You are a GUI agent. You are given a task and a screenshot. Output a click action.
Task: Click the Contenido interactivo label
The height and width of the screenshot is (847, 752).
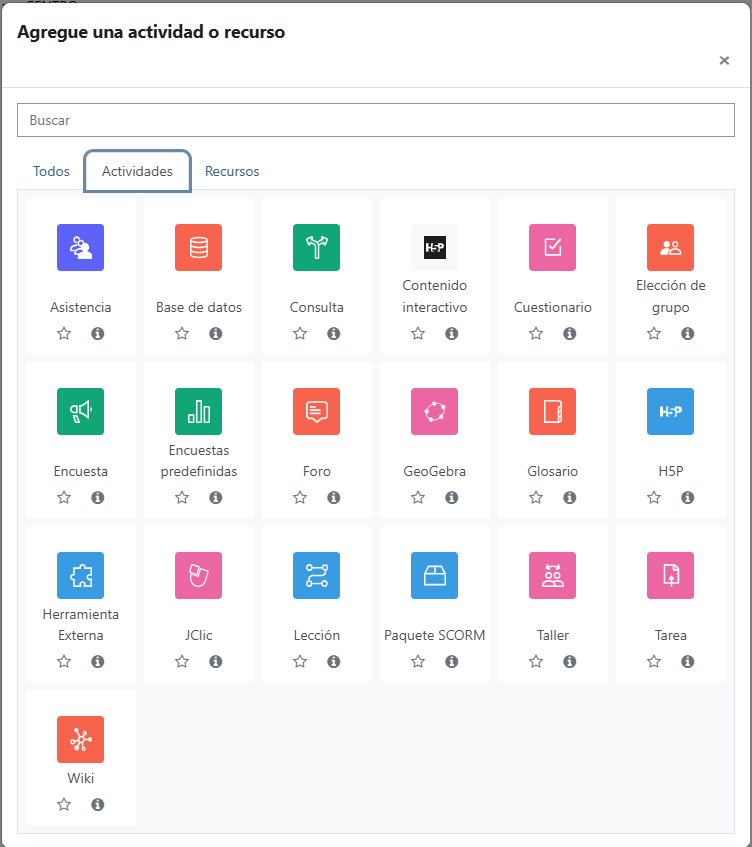pyautogui.click(x=434, y=296)
